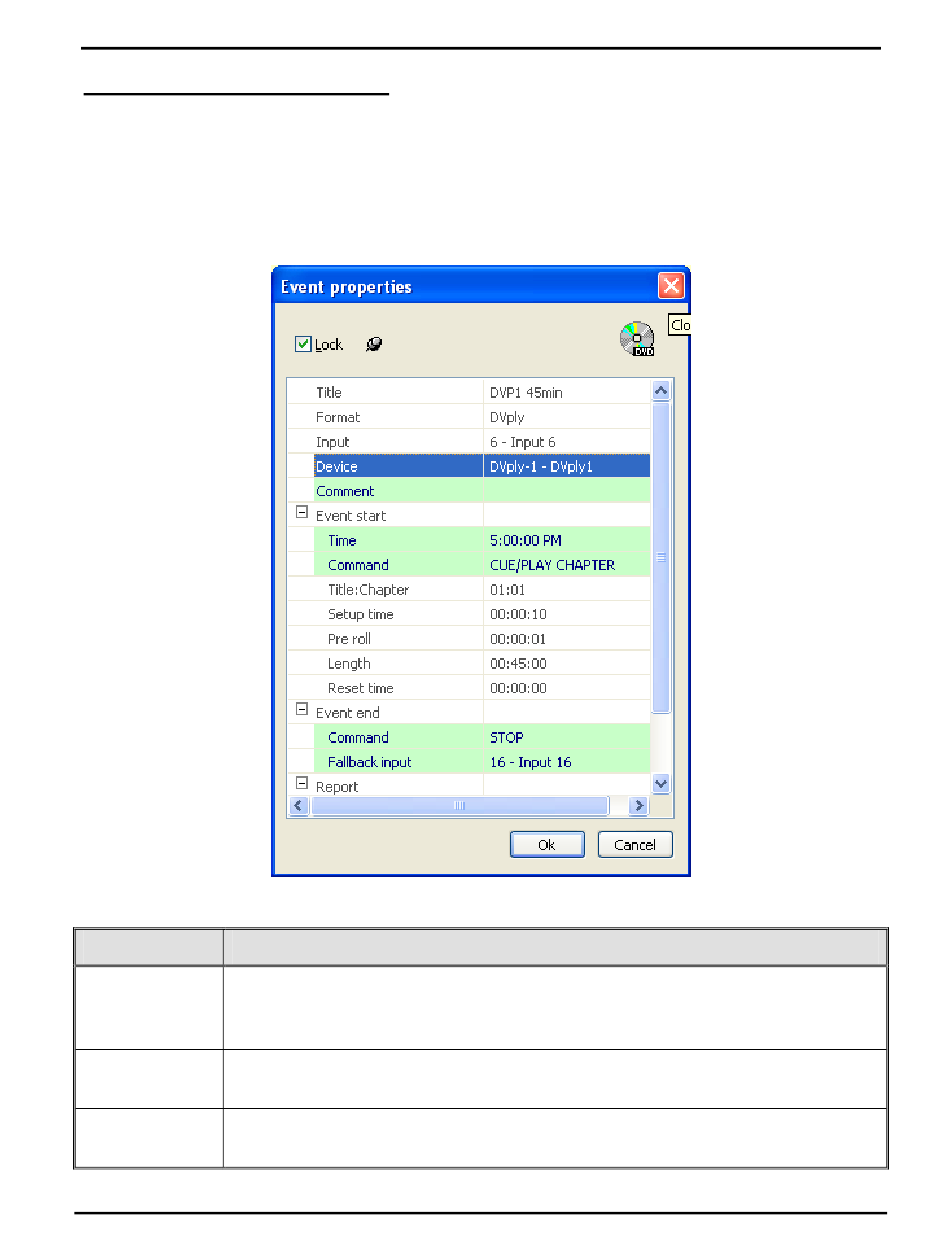Image resolution: width=950 pixels, height=1260 pixels.
Task: Click the Ok button
Action: (x=547, y=845)
